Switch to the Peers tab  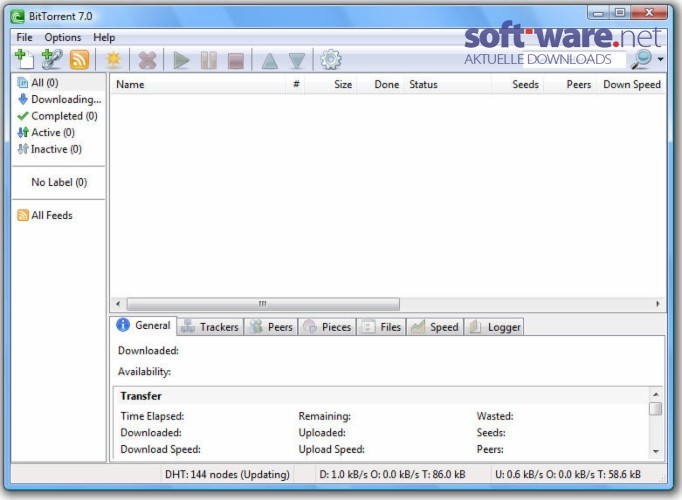(271, 327)
